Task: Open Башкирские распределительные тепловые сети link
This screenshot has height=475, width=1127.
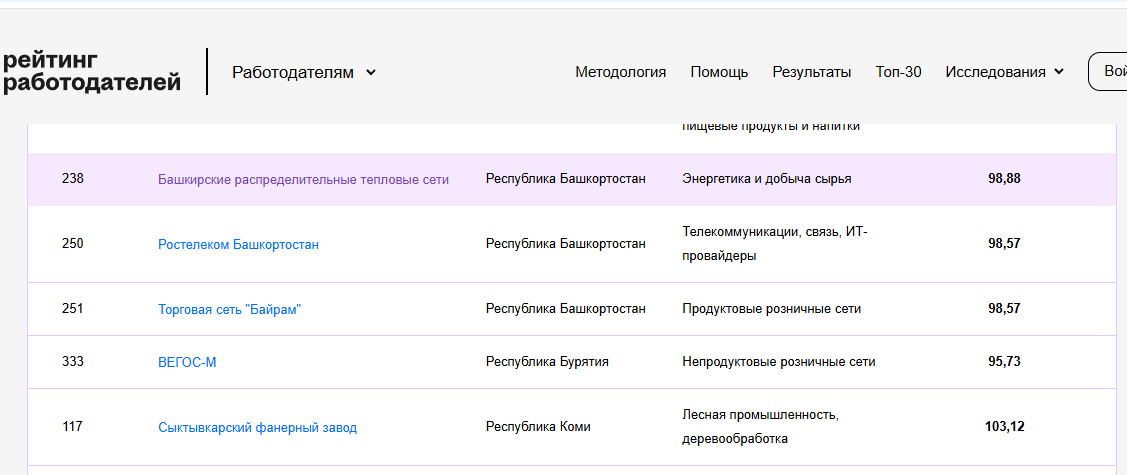Action: (303, 180)
